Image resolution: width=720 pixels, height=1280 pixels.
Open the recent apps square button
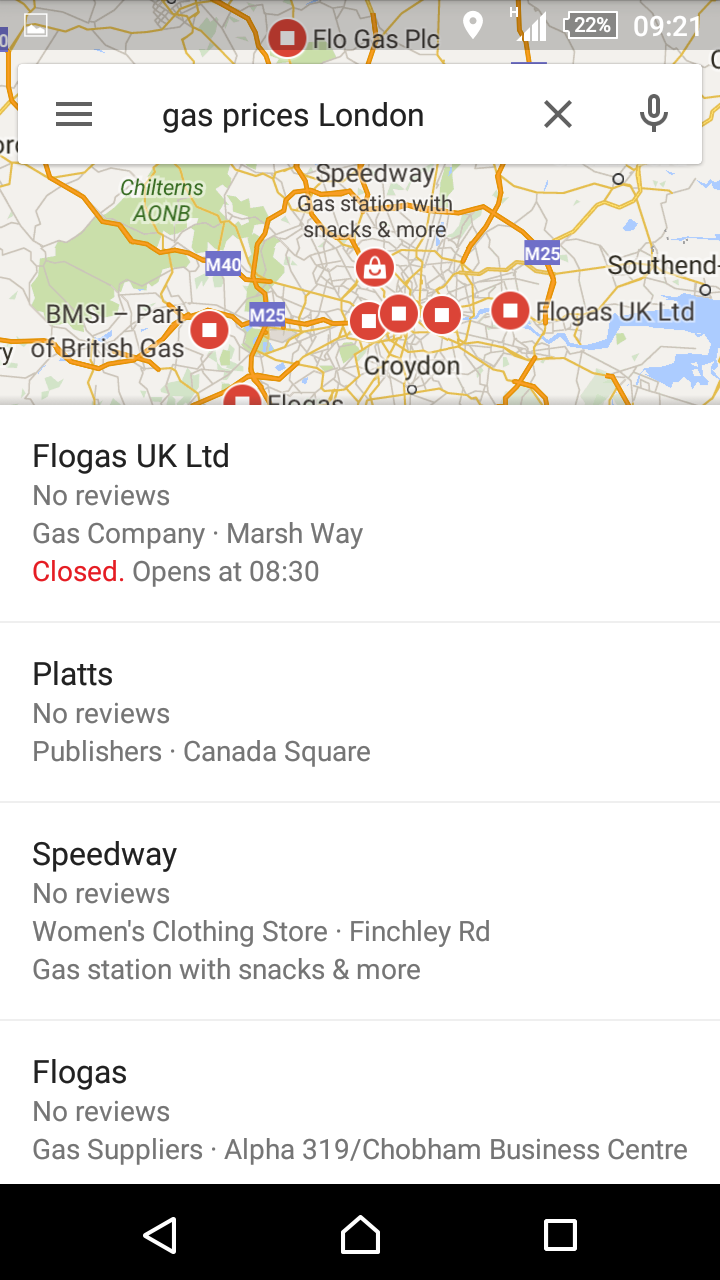[560, 1235]
